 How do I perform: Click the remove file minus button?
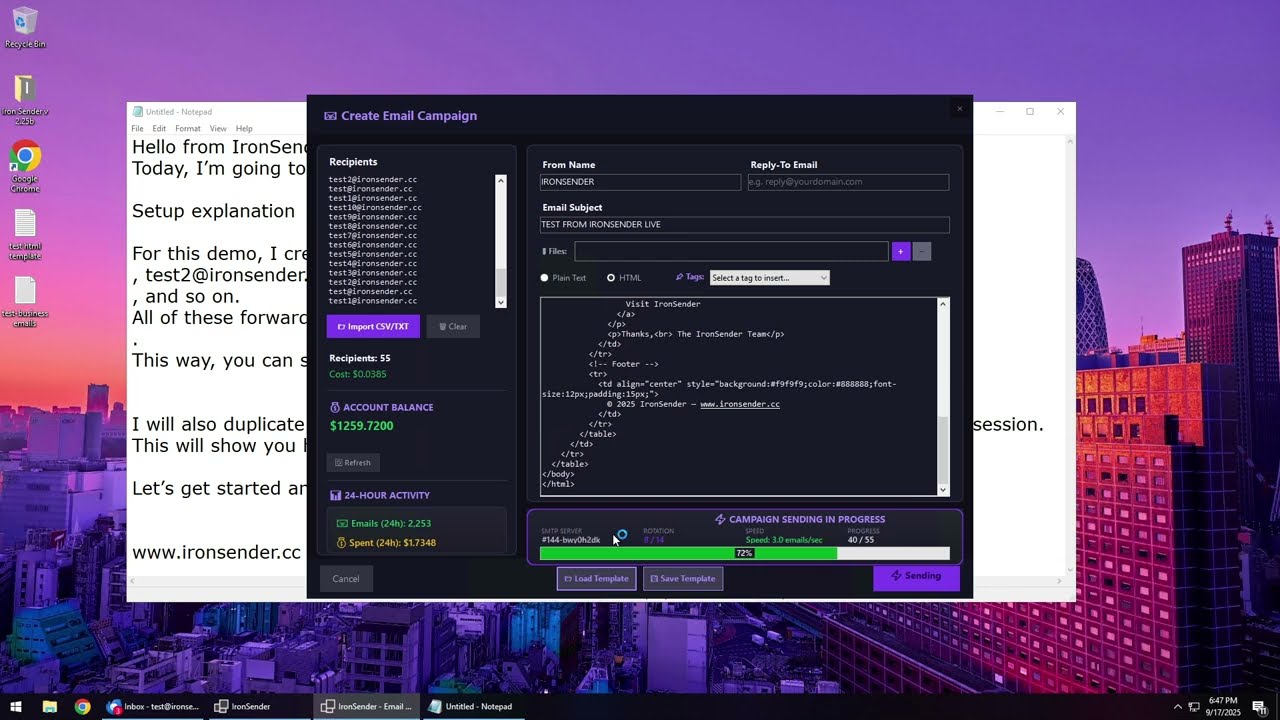(922, 252)
